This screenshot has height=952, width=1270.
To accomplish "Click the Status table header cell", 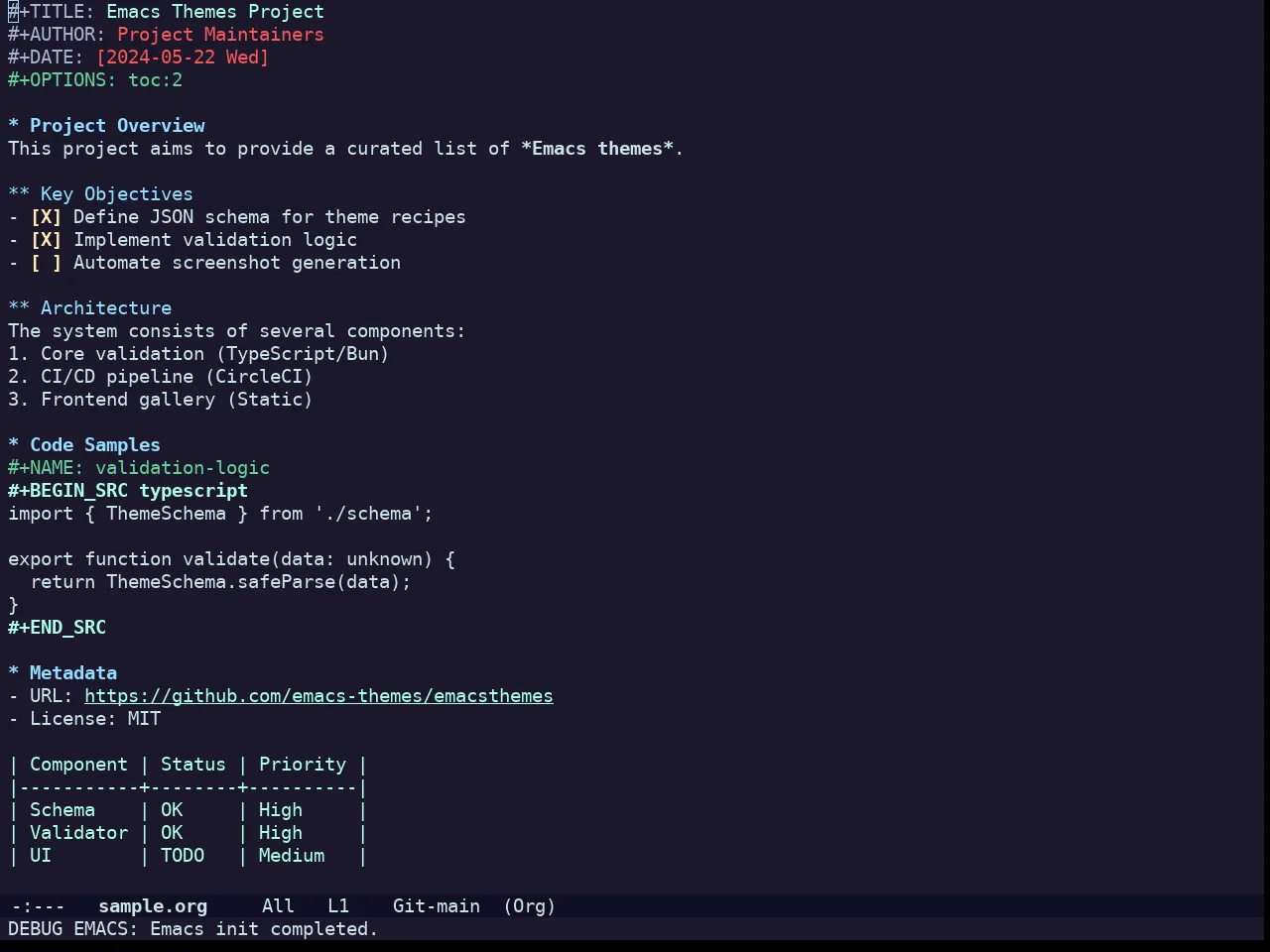I will click(193, 765).
